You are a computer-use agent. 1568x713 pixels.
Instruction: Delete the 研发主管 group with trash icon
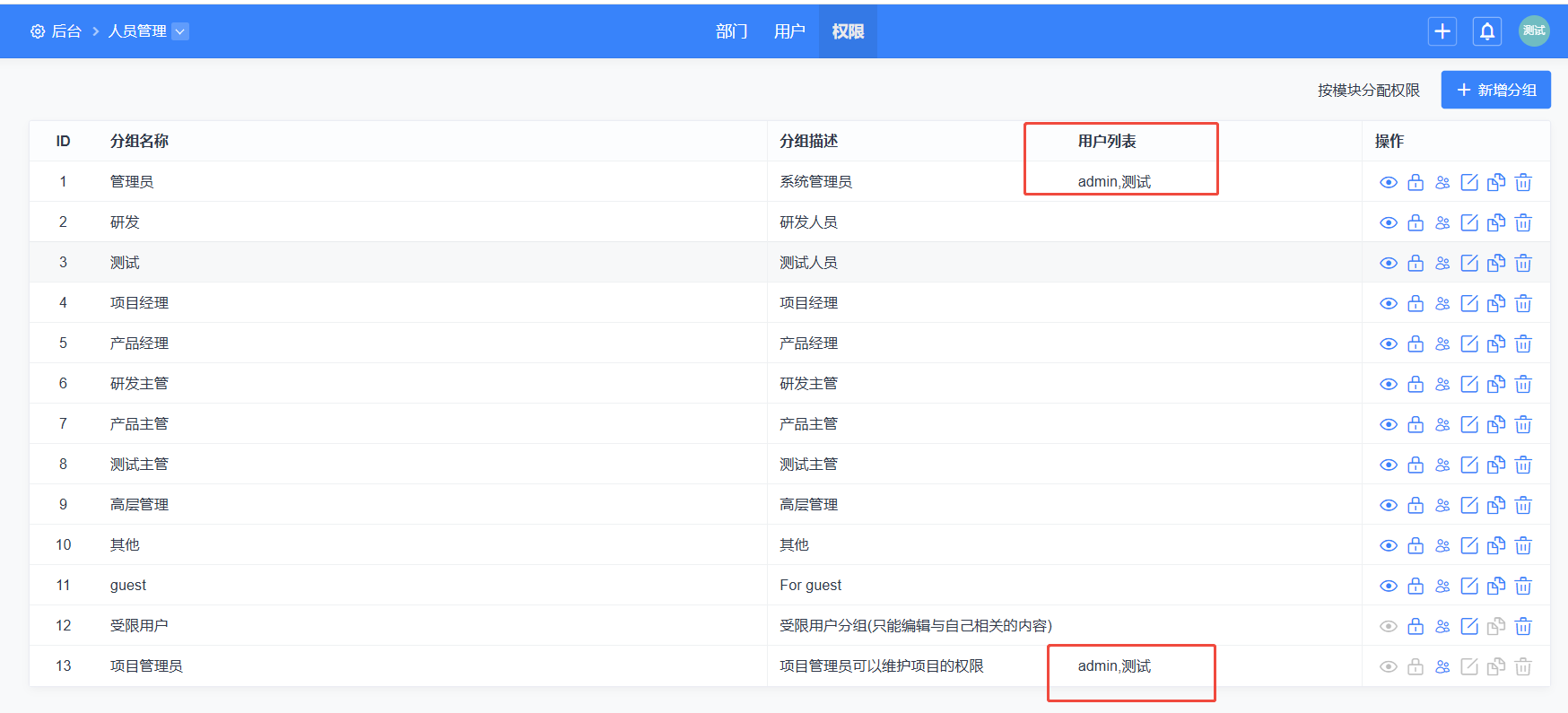1523,385
